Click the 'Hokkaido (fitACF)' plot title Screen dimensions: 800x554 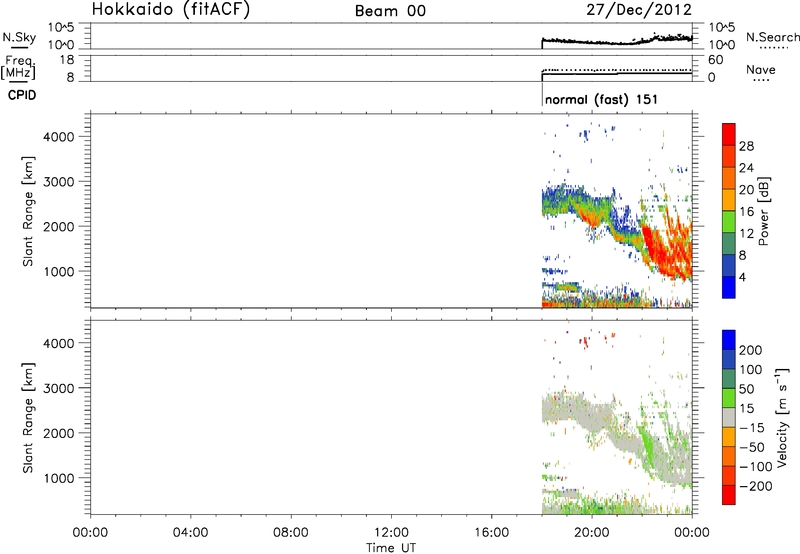point(171,10)
